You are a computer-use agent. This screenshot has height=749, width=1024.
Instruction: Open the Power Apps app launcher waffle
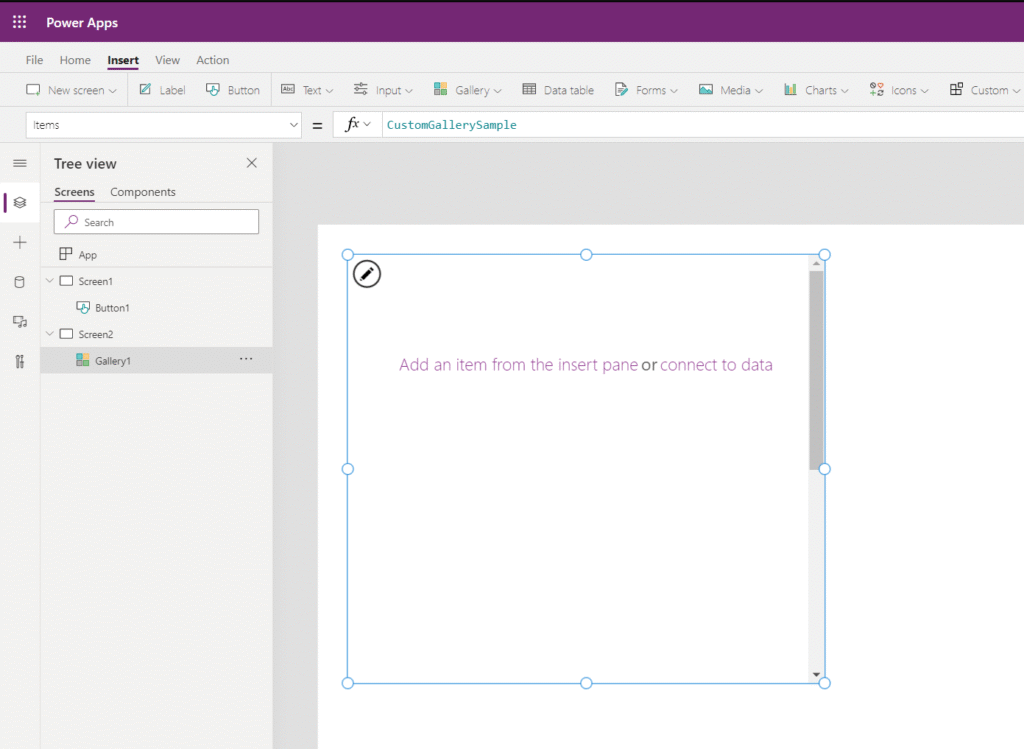(20, 22)
